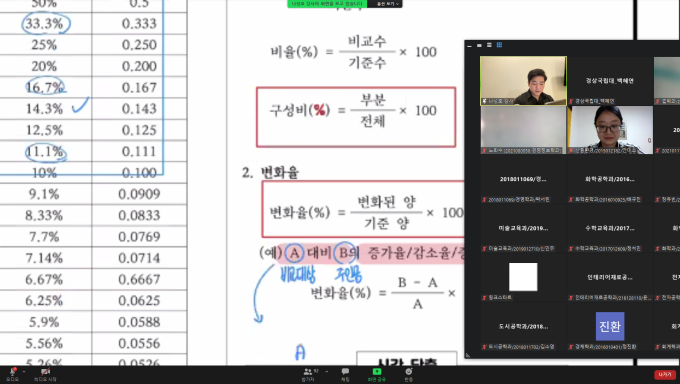Viewport: 680px width, 384px height.
Task: Expand the arrow beside the Participants icon
Action: click(x=326, y=371)
